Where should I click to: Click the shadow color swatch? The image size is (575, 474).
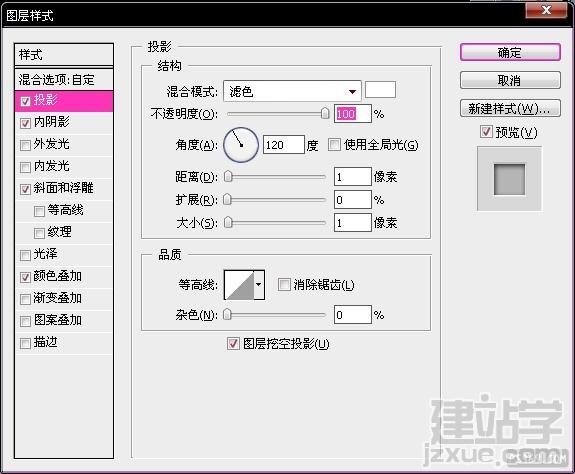pos(380,90)
